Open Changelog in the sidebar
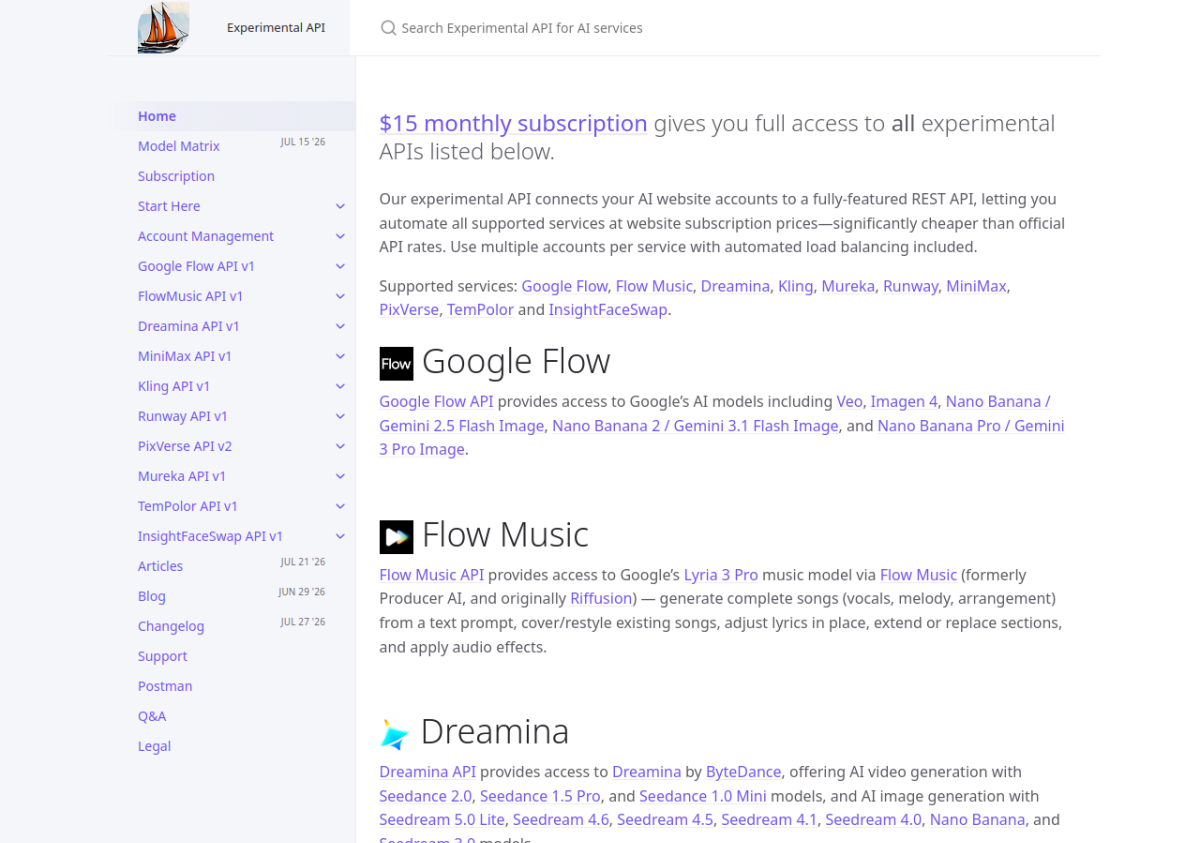 tap(171, 626)
